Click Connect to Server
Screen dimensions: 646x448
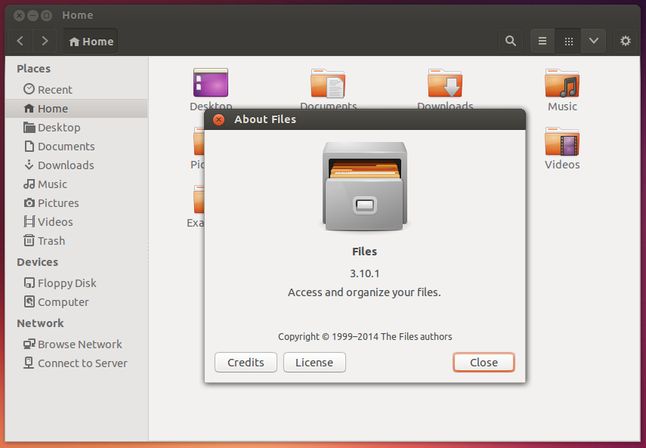click(75, 363)
